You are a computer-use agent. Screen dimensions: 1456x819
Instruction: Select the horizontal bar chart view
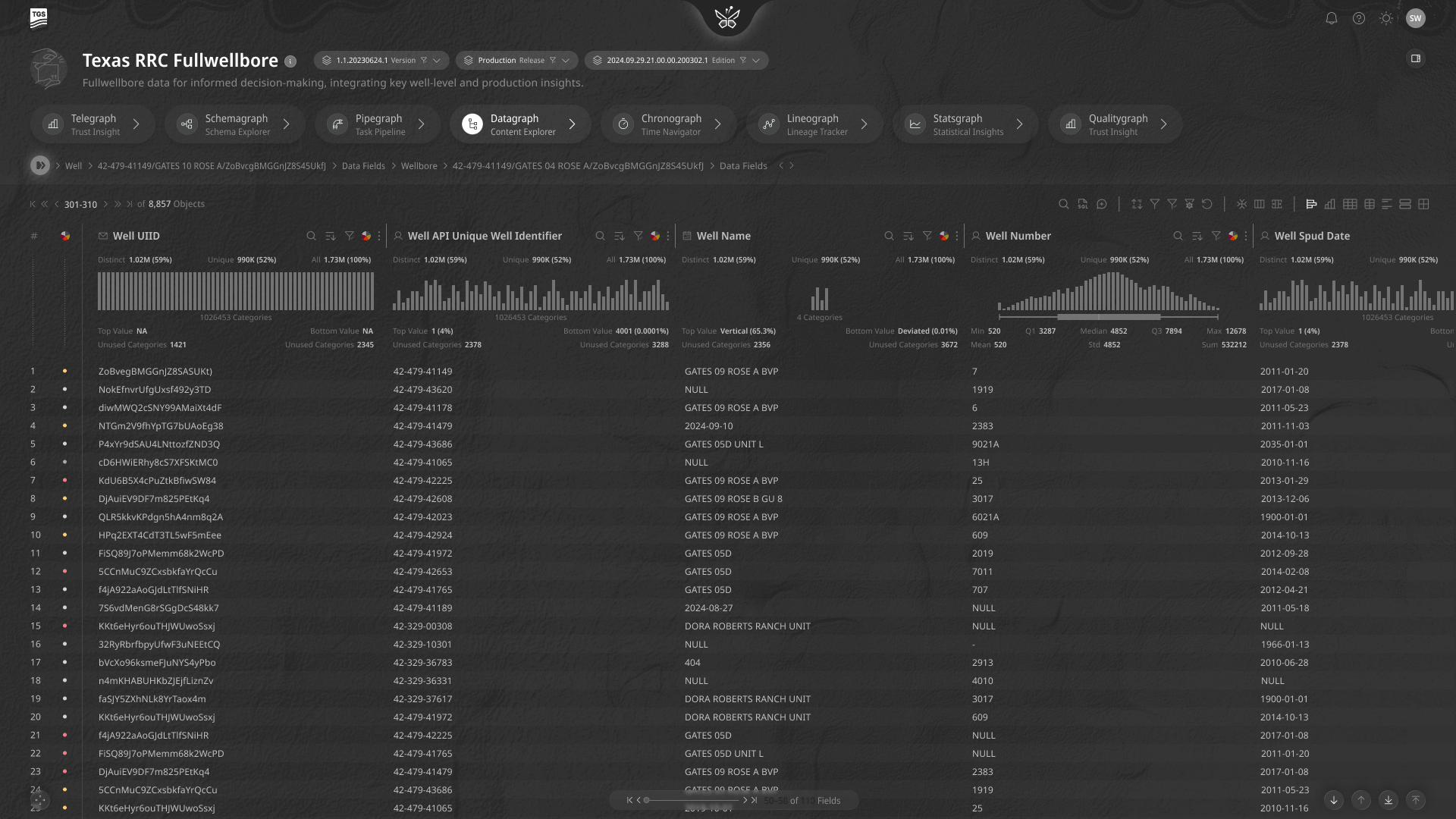pyautogui.click(x=1311, y=204)
